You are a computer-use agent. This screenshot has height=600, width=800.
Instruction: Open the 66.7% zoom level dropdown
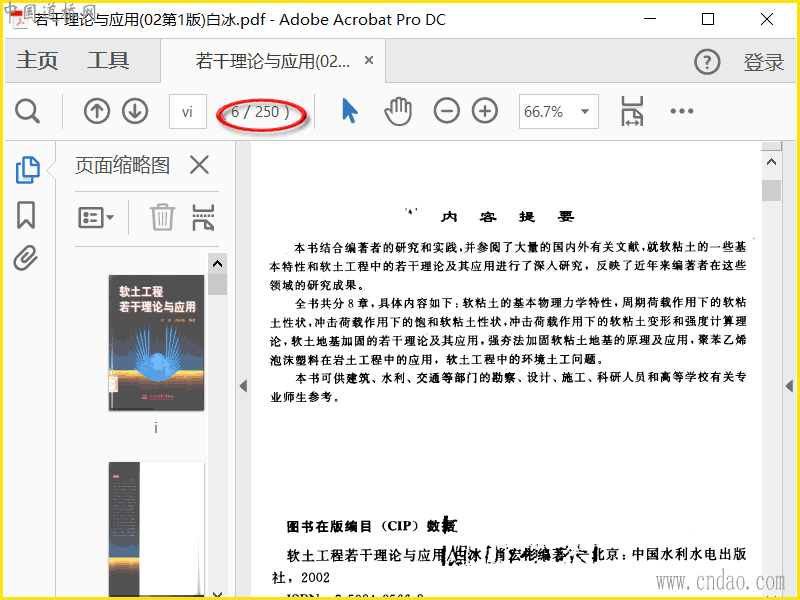[559, 111]
